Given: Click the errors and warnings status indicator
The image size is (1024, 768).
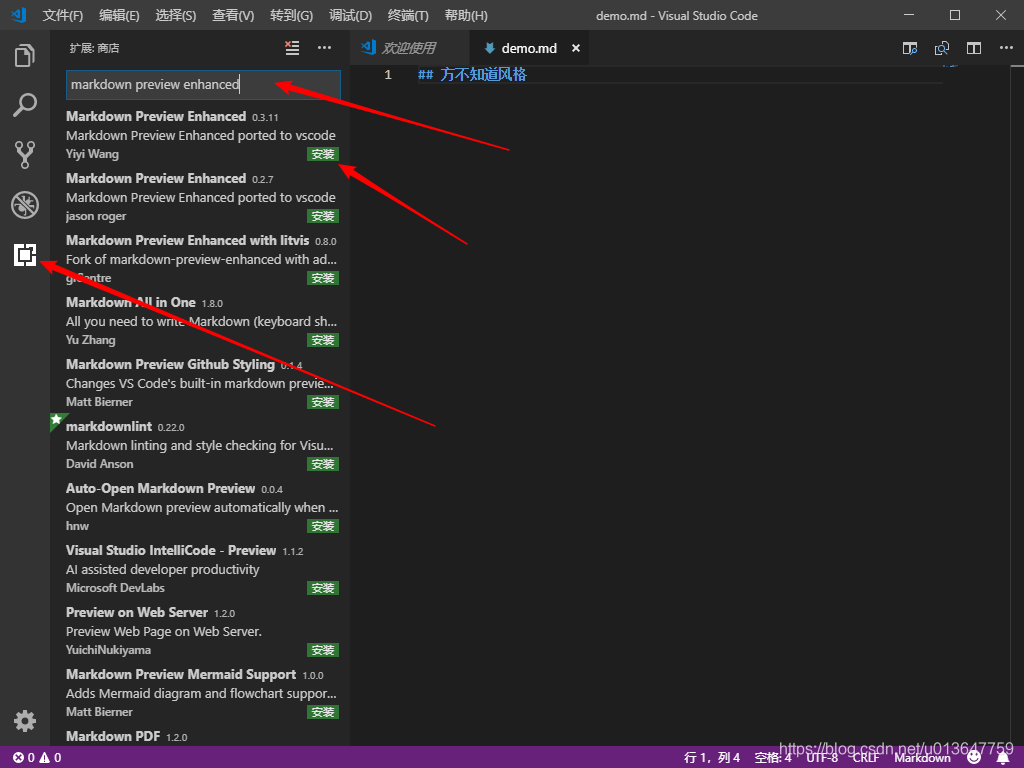Looking at the screenshot, I should tap(37, 758).
